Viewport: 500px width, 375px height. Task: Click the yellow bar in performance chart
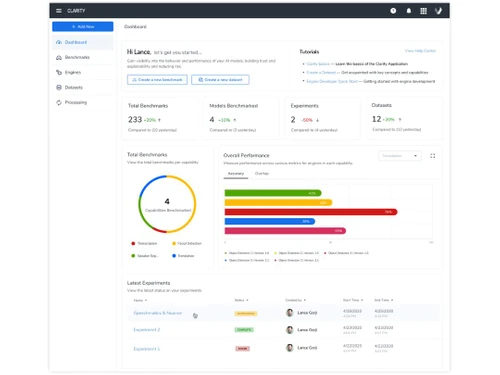(278, 202)
